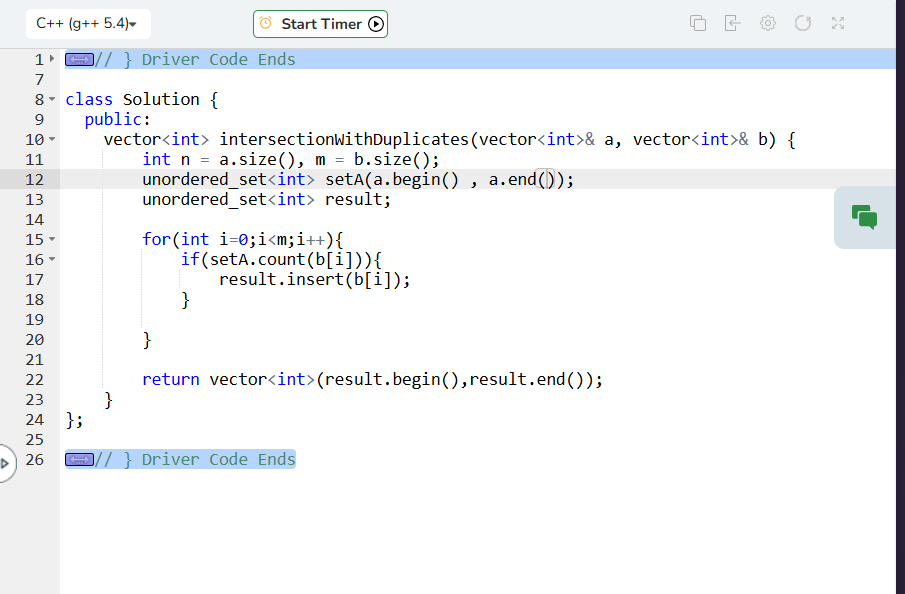Click 'if(setA.count(b[i])){' text

click(x=281, y=260)
